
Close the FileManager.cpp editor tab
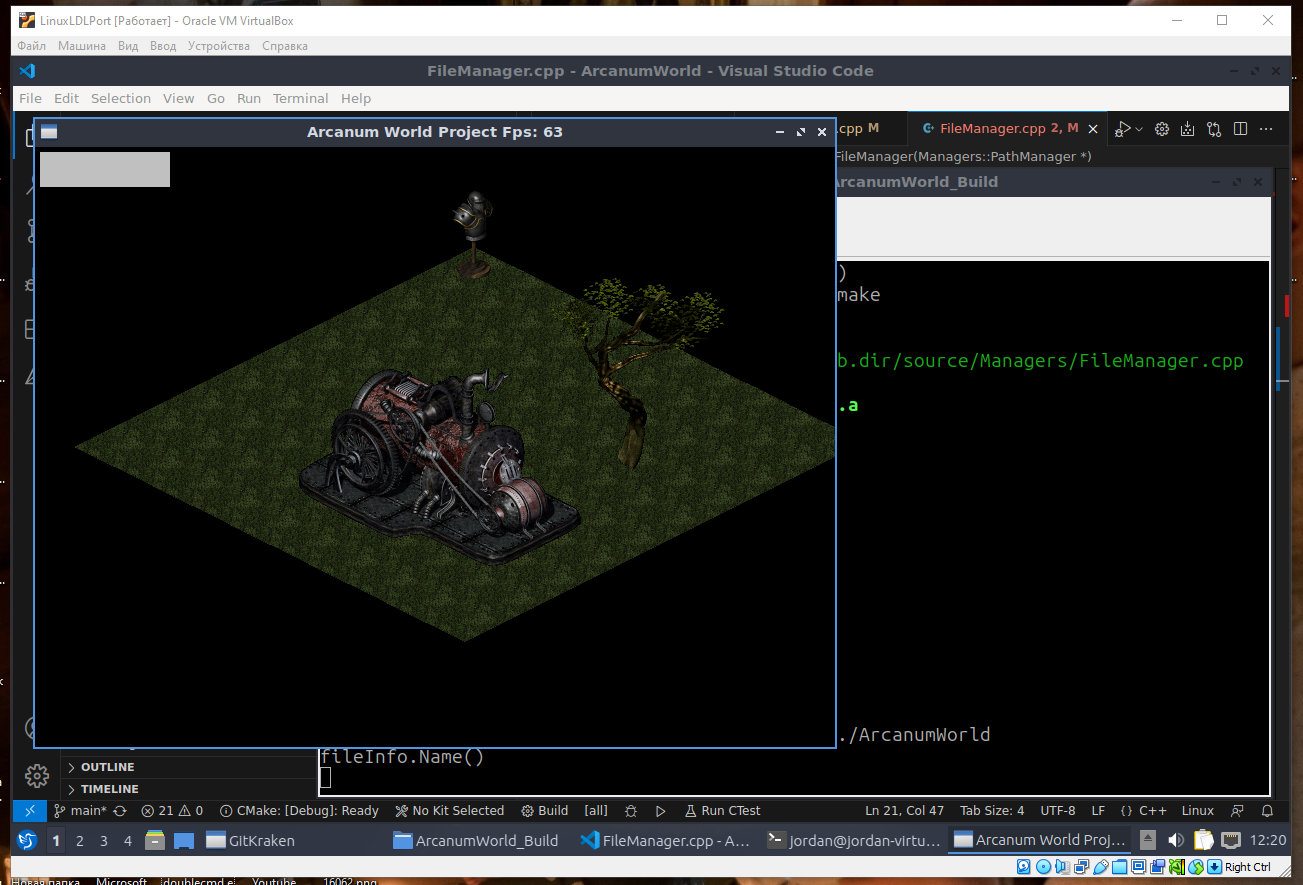click(1093, 129)
